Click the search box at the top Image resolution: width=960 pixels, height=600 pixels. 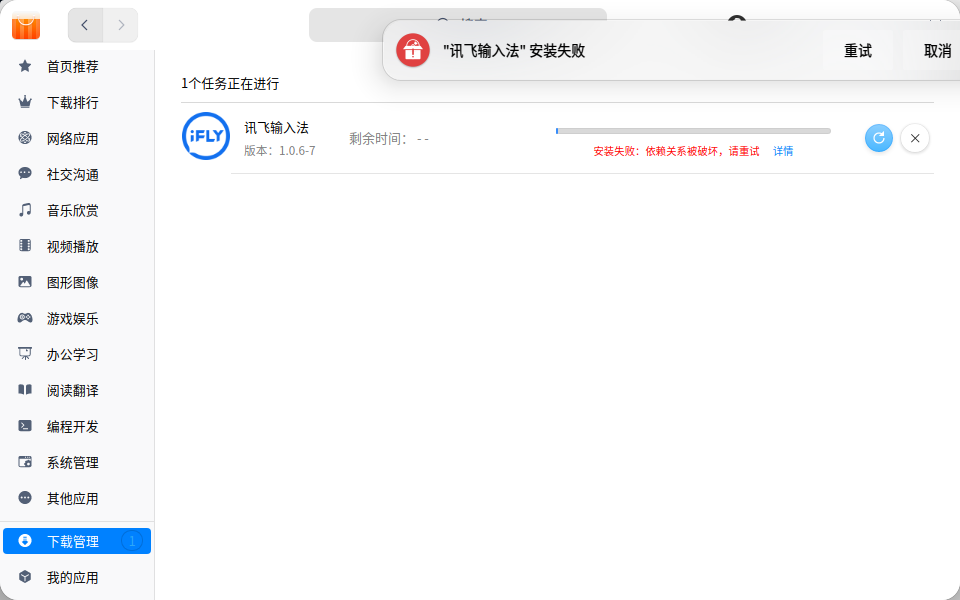(x=457, y=25)
